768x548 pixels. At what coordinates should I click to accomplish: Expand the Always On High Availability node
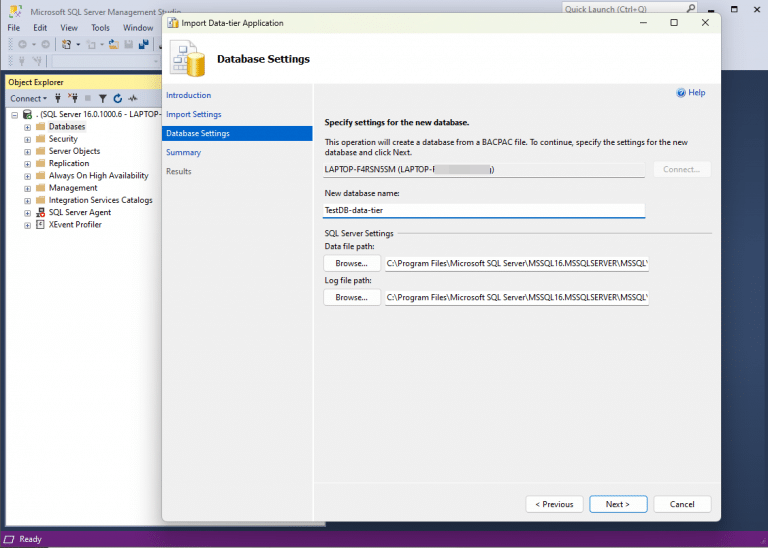(27, 176)
